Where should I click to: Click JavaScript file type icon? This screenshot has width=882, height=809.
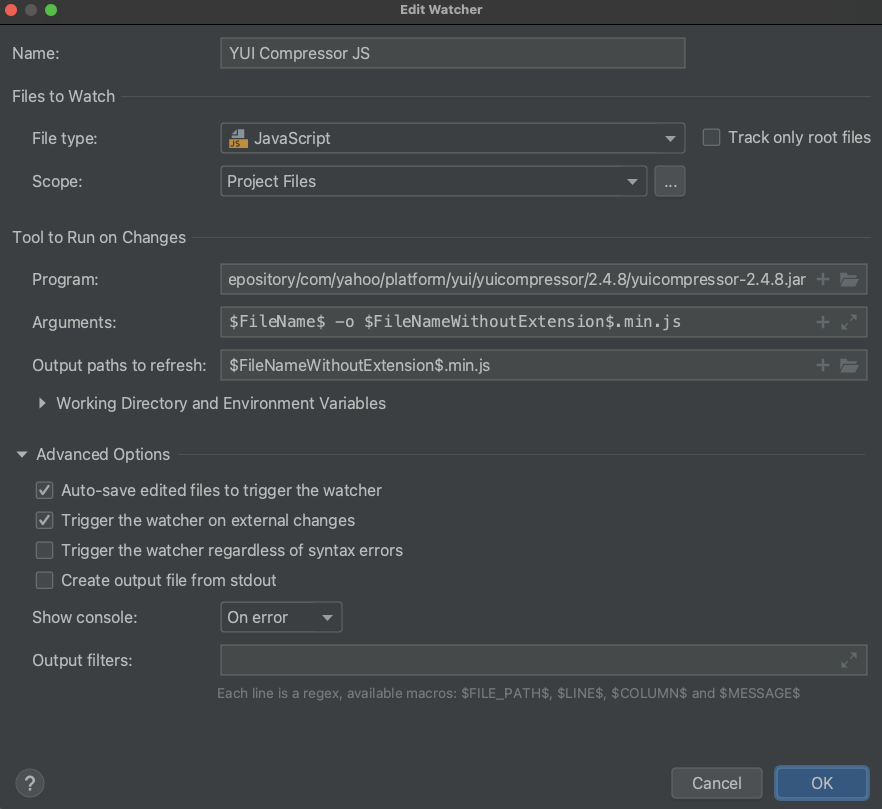coord(238,138)
